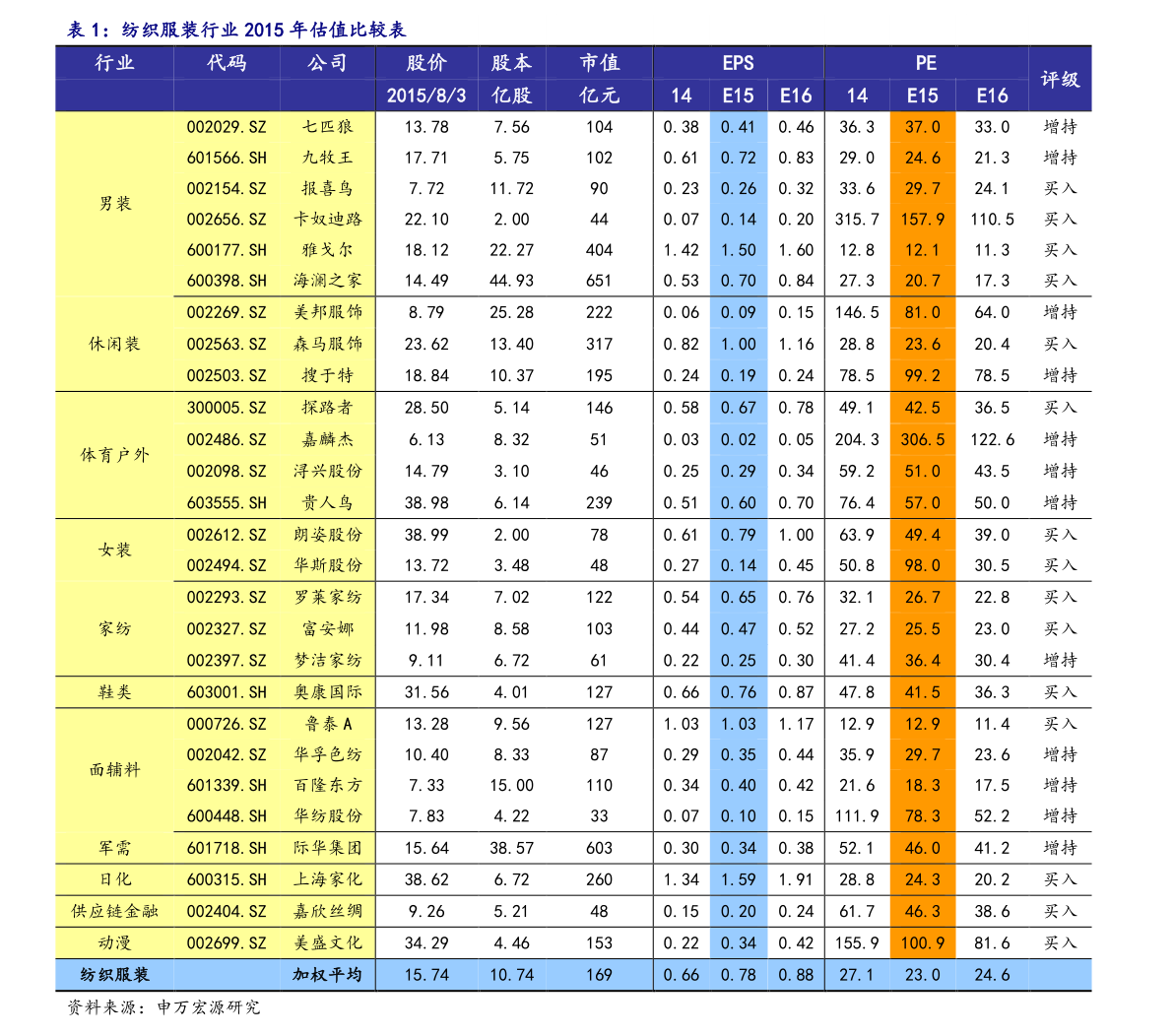Screen dimensions: 1173x1036
Task: Click market value 651 for 海澜之家
Action: (x=599, y=281)
